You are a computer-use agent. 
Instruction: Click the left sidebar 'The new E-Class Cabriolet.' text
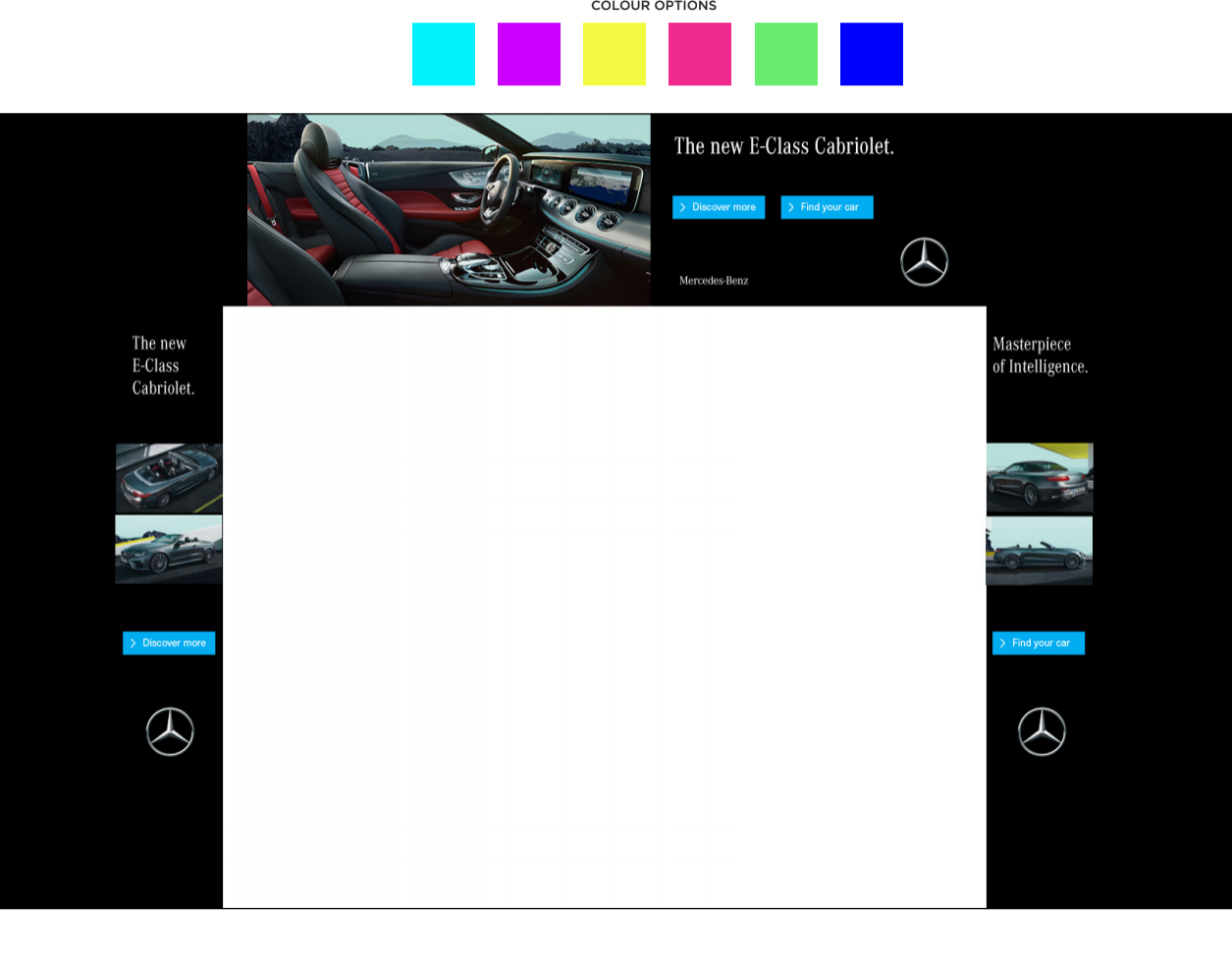coord(163,365)
